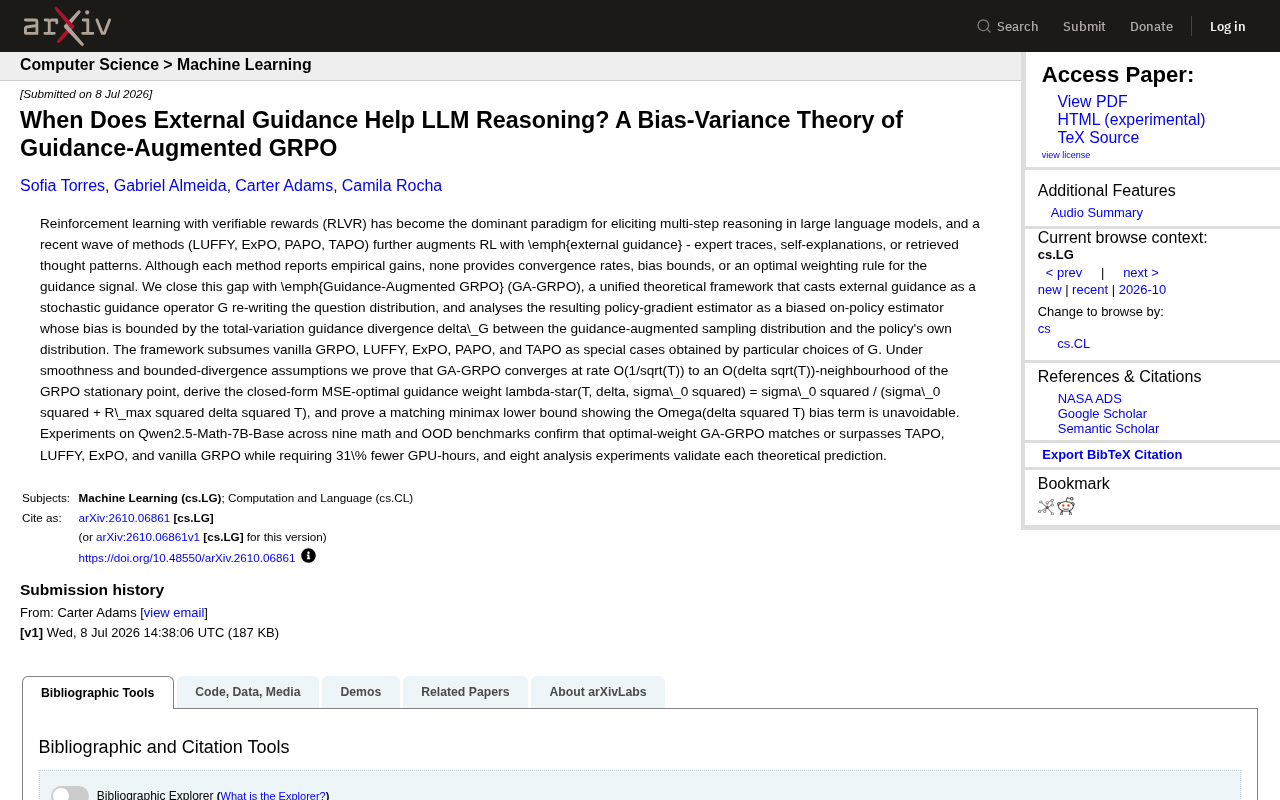The image size is (1280, 800).
Task: Open the 2026-10 listing
Action: point(1142,290)
